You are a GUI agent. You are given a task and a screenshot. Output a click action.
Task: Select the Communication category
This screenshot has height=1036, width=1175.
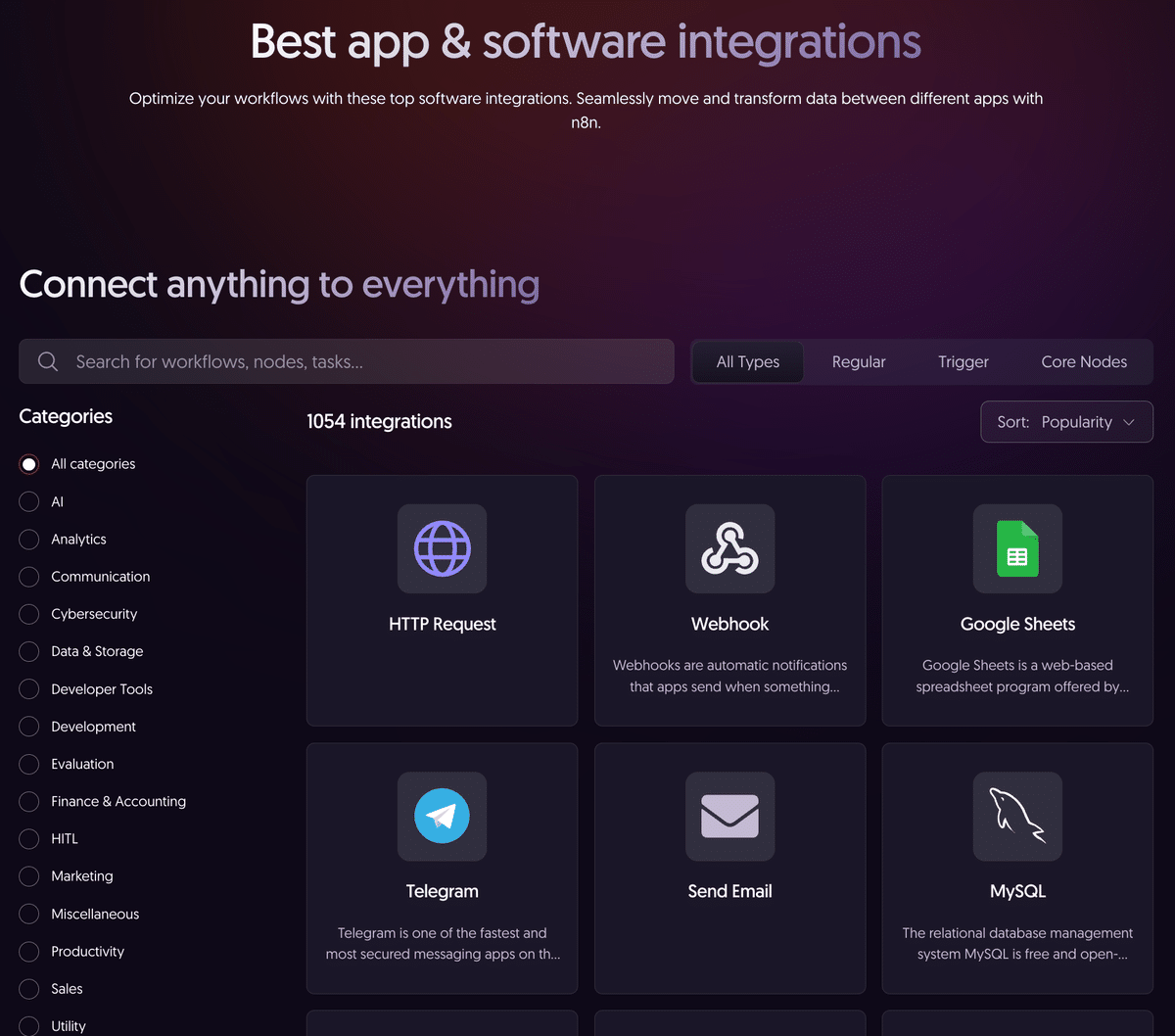tap(28, 577)
